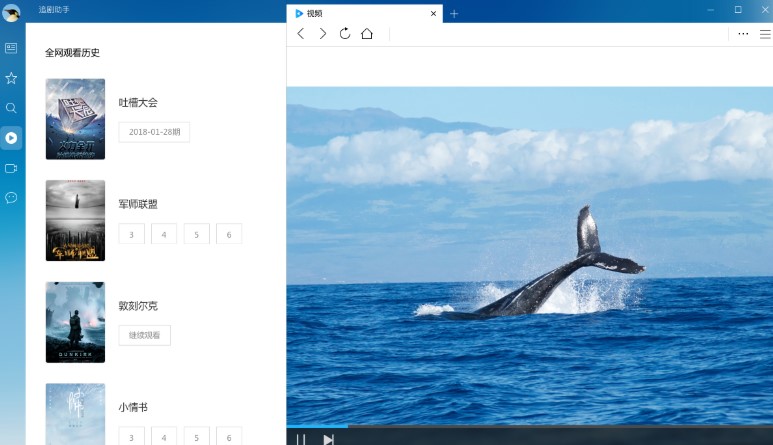Click the browser forward arrow
The height and width of the screenshot is (445, 773).
[323, 34]
